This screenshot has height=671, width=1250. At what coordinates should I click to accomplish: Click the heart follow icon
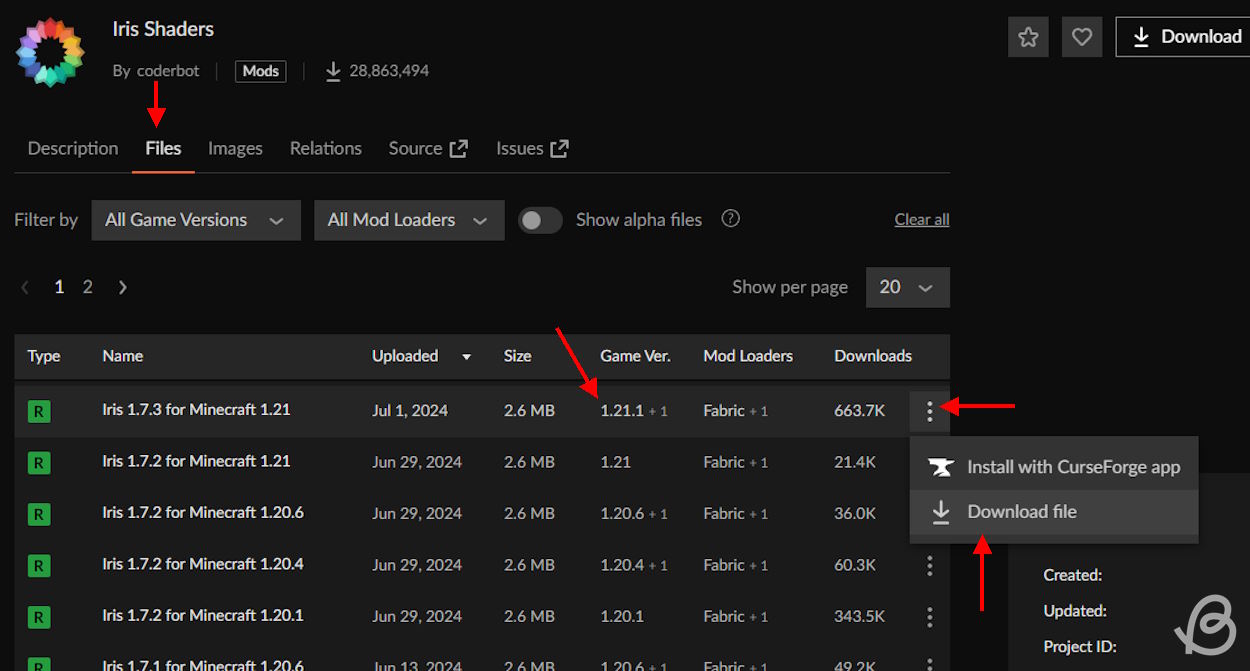point(1081,37)
